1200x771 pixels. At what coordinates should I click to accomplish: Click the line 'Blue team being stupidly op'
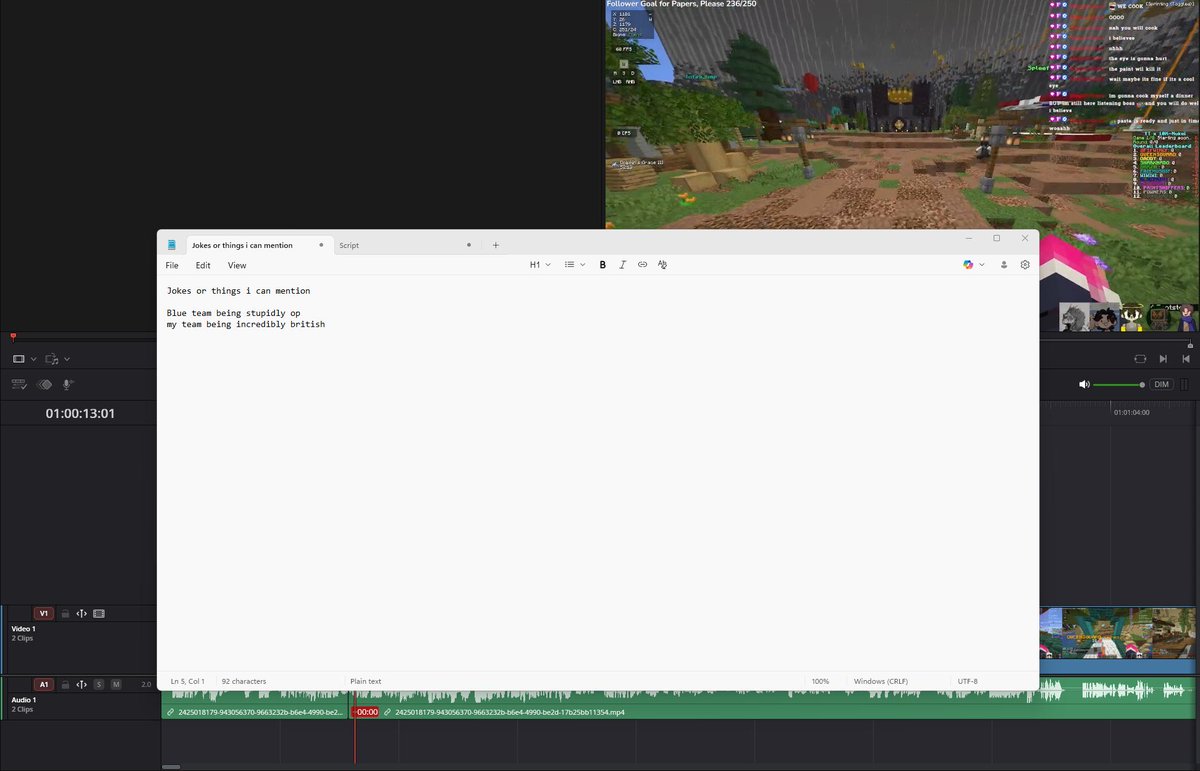[x=233, y=313]
